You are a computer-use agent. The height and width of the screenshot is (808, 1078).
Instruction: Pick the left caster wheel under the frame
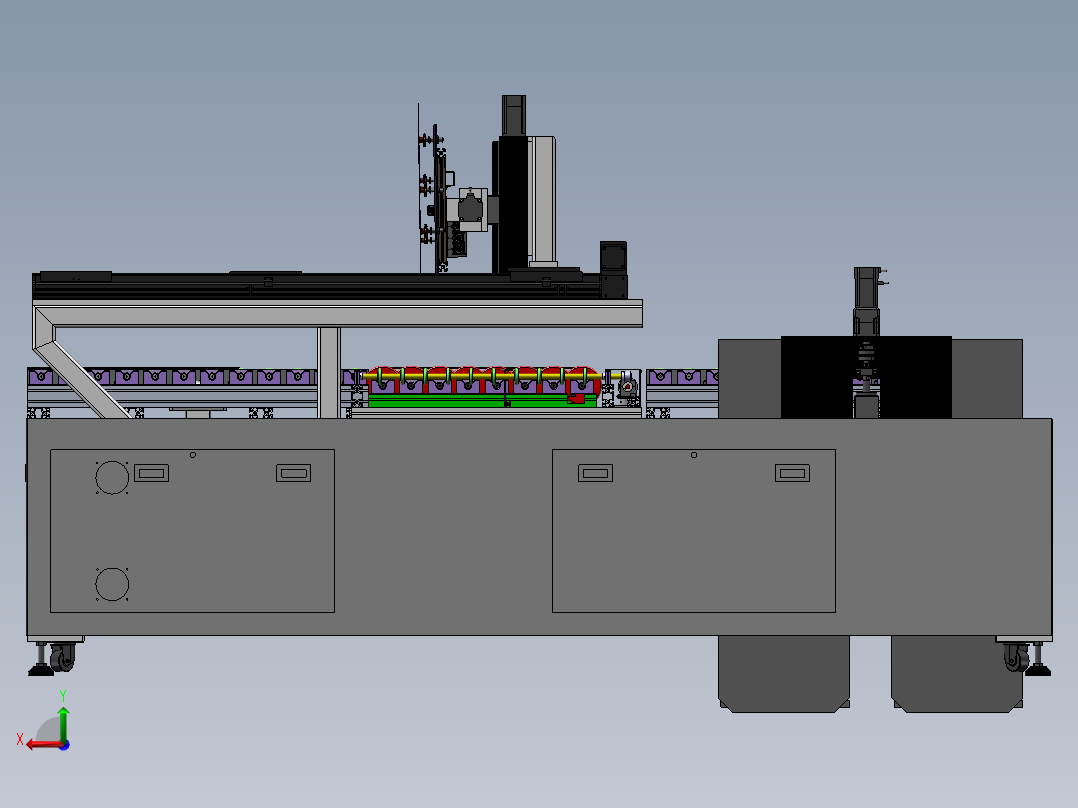[x=63, y=657]
